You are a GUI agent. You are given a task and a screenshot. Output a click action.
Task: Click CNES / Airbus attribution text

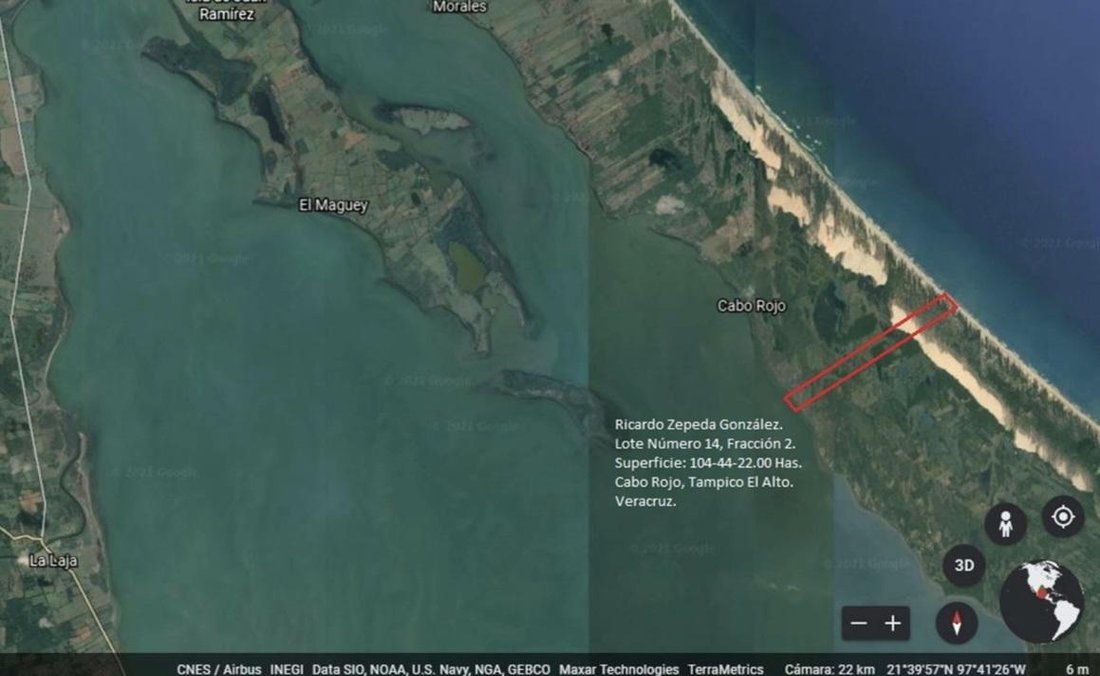click(219, 670)
